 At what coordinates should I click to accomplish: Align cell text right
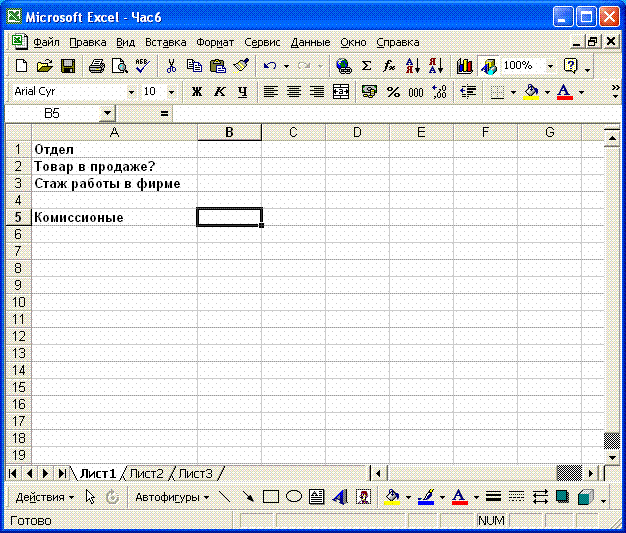[317, 92]
